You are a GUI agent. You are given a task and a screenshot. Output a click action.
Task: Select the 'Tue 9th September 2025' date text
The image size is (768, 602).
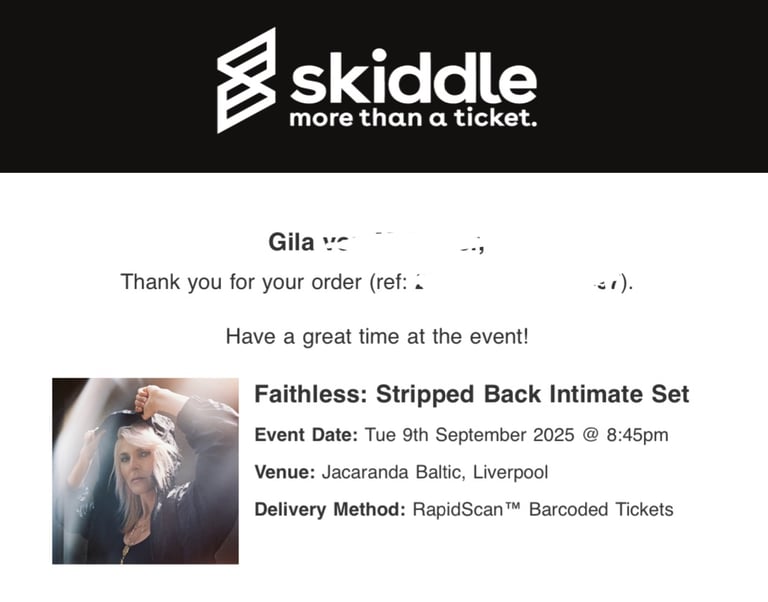470,434
